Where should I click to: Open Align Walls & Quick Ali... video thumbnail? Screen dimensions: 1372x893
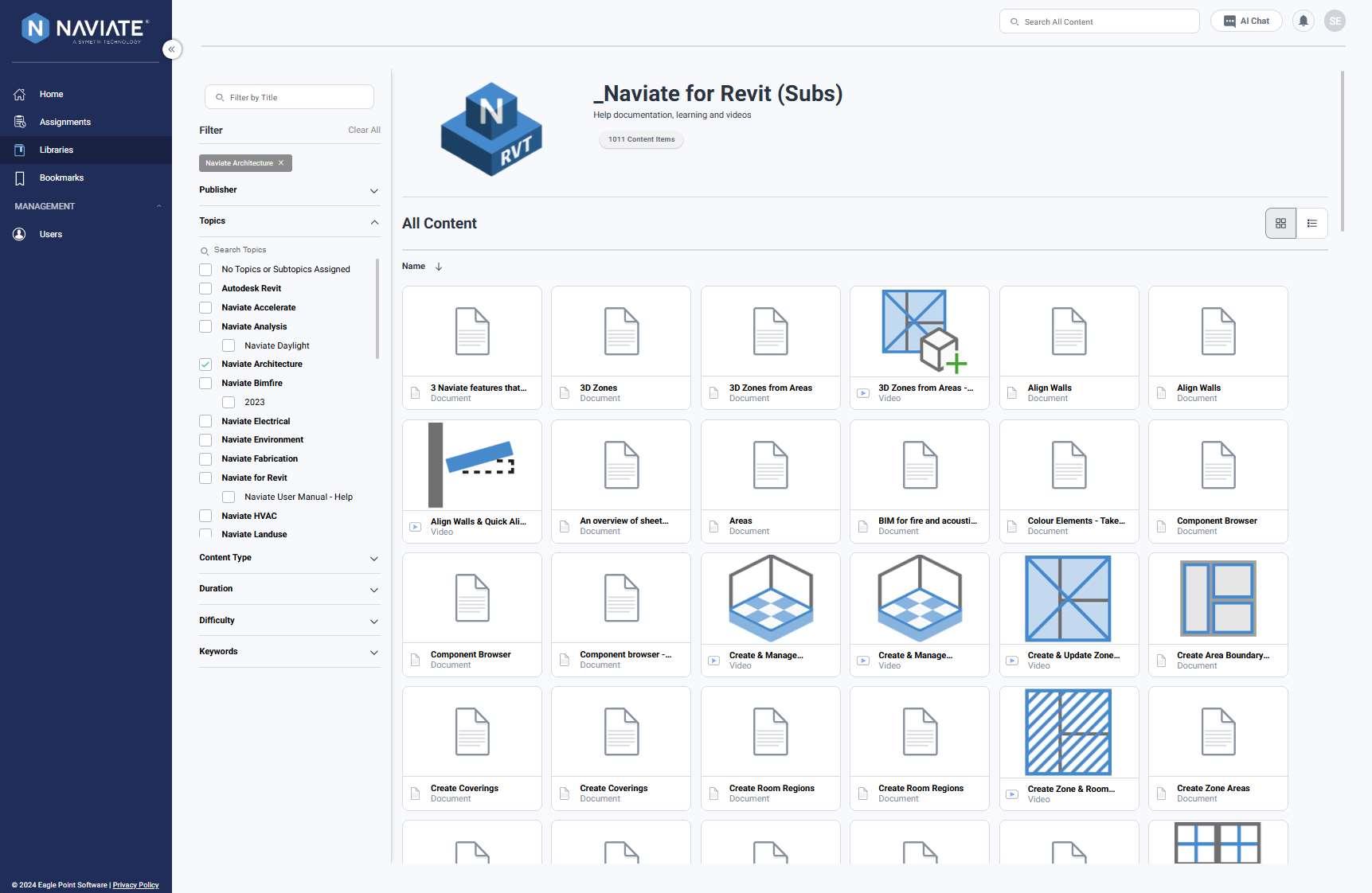point(472,465)
